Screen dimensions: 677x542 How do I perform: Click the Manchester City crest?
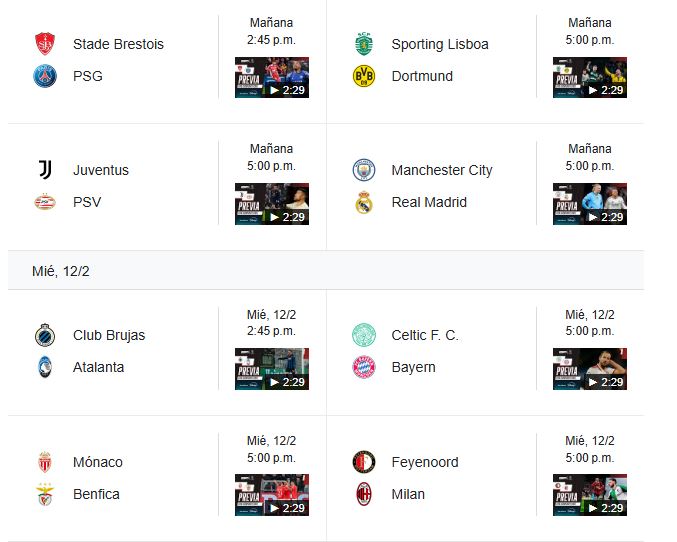(x=364, y=170)
